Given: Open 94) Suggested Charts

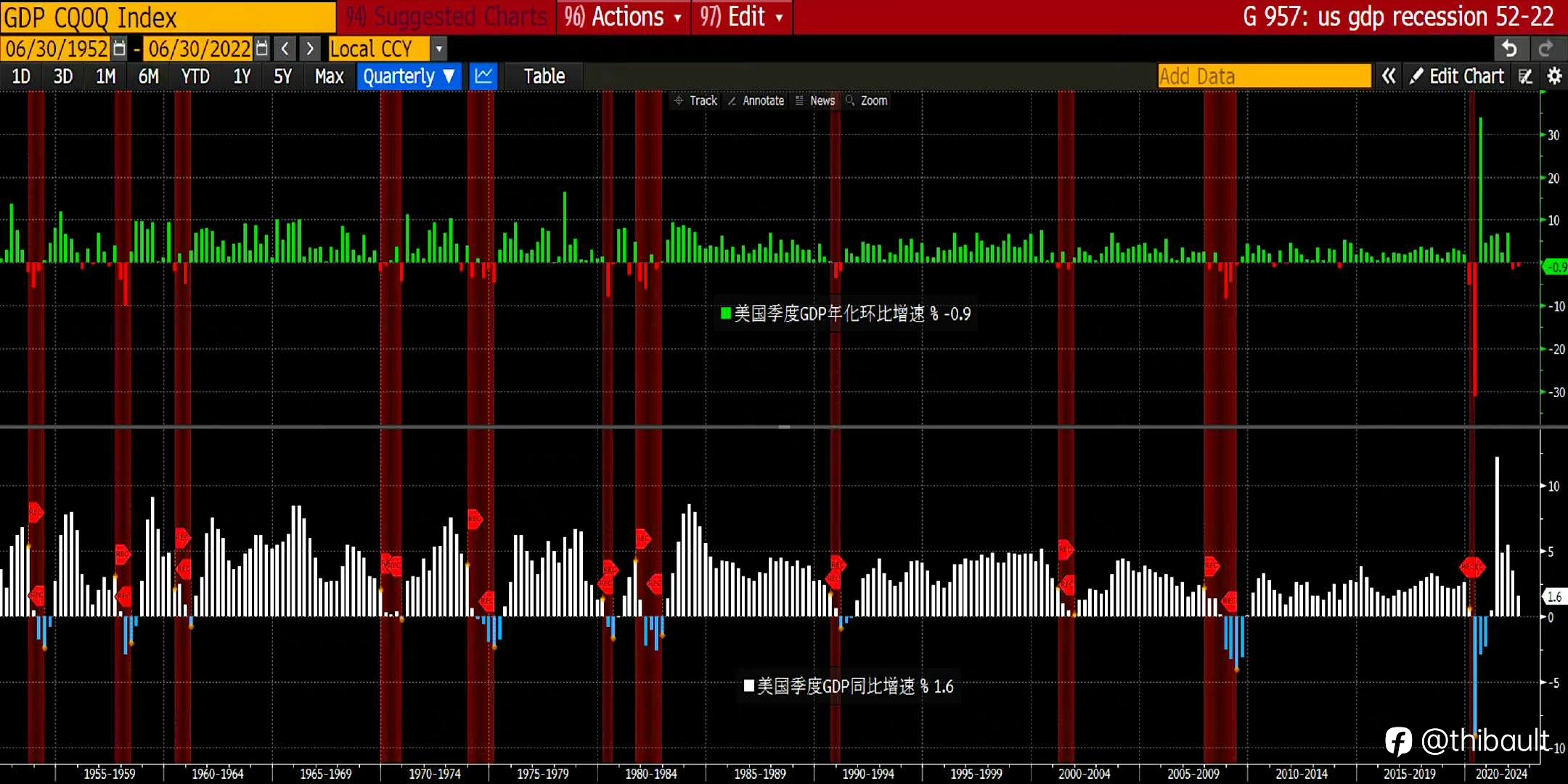Looking at the screenshot, I should pos(446,17).
